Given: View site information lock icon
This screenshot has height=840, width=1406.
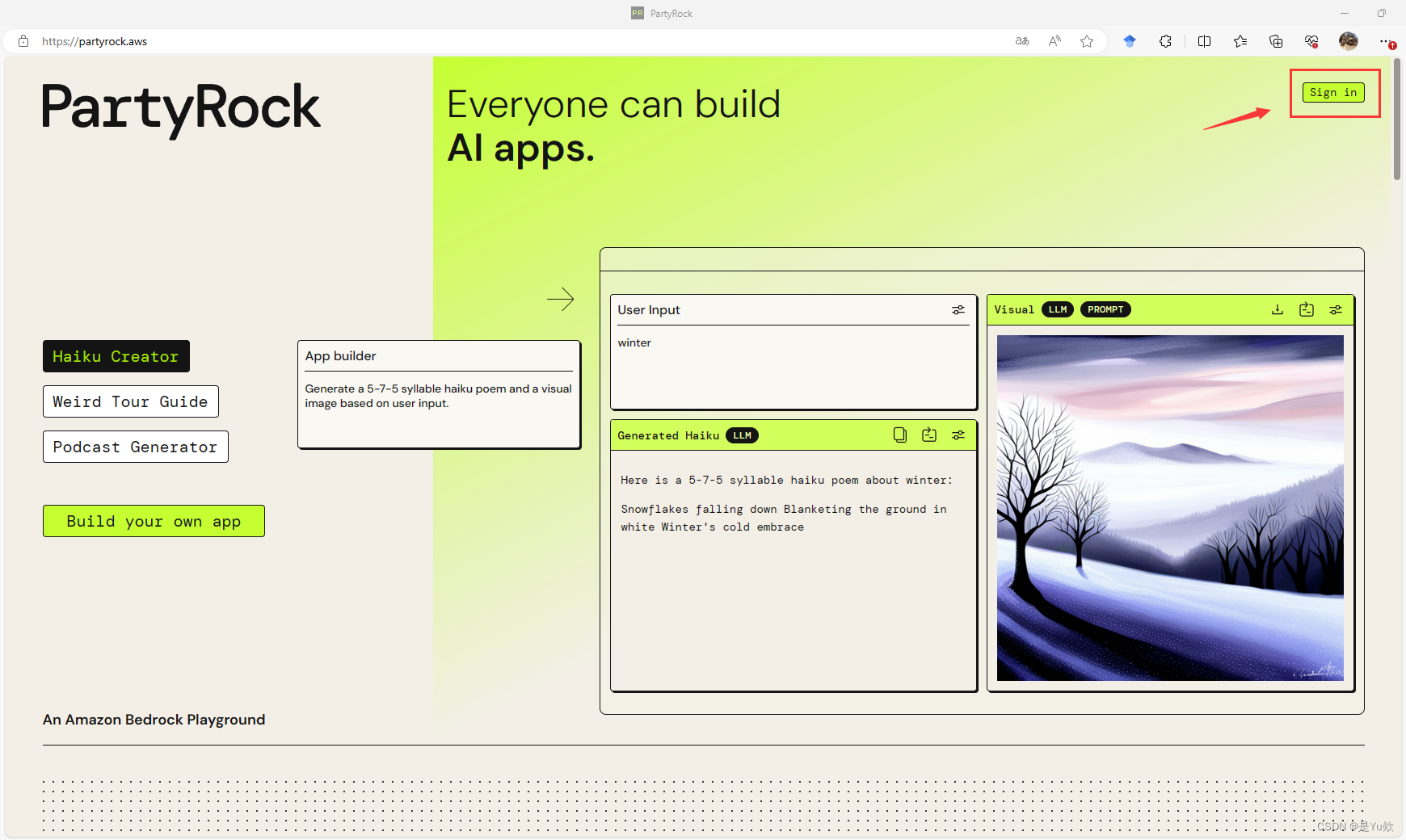Looking at the screenshot, I should [x=23, y=41].
